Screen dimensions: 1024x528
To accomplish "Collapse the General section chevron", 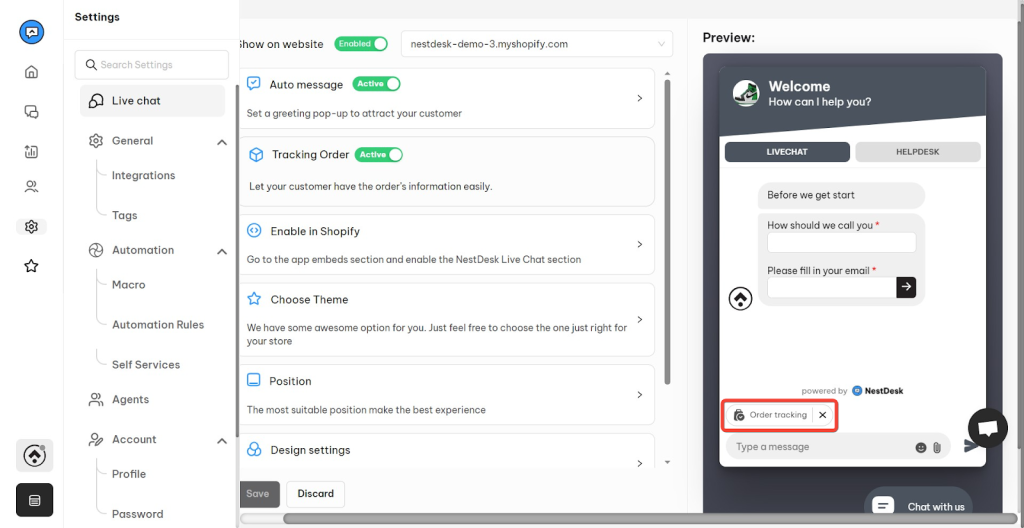I will pyautogui.click(x=222, y=142).
